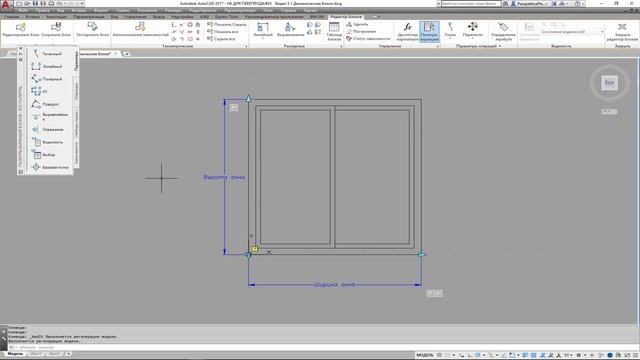This screenshot has height=360, width=640.
Task: Click the Auto Constrain ribbon icon
Action: tap(140, 27)
